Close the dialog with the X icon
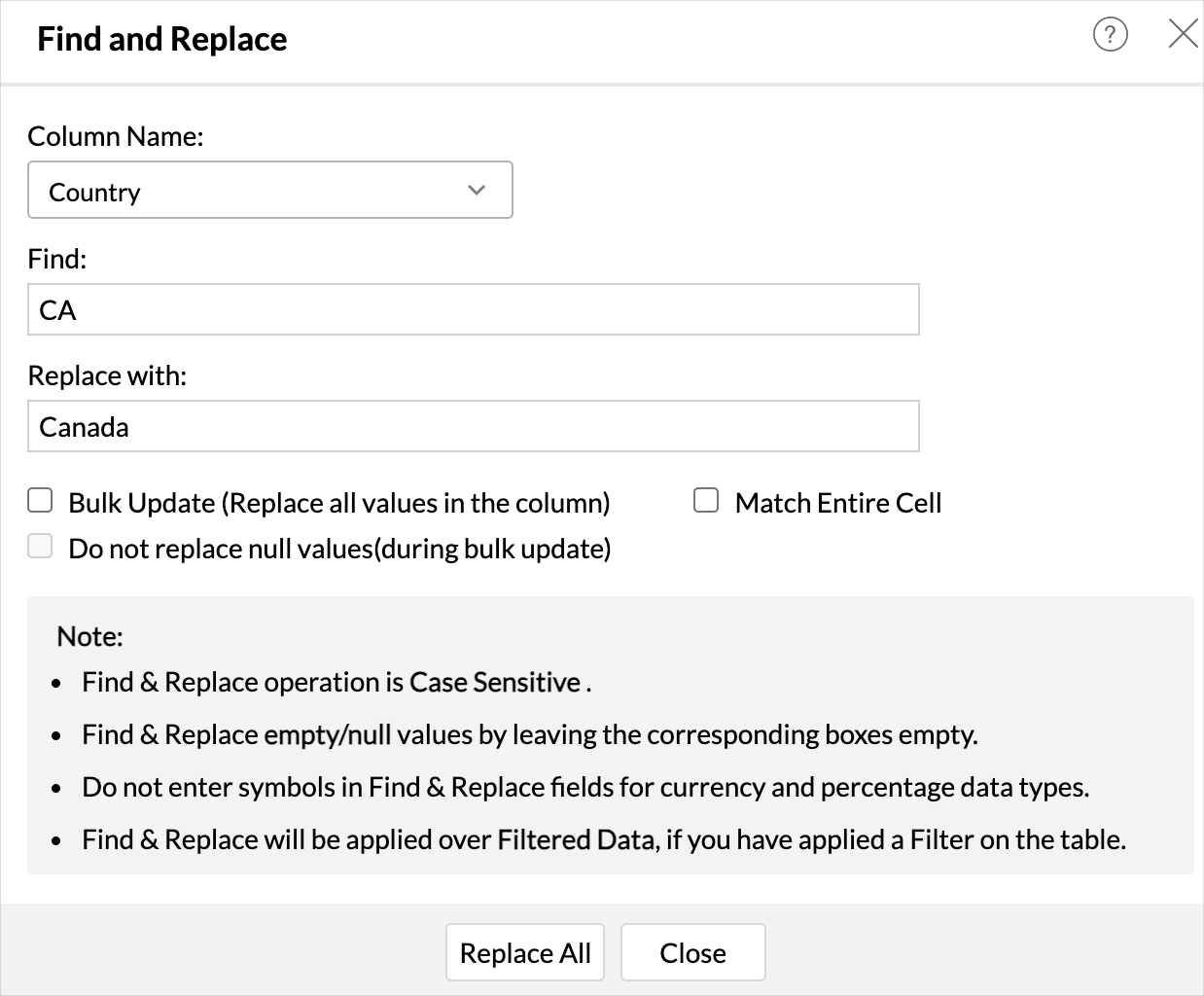Viewport: 1204px width, 996px height. [1183, 35]
